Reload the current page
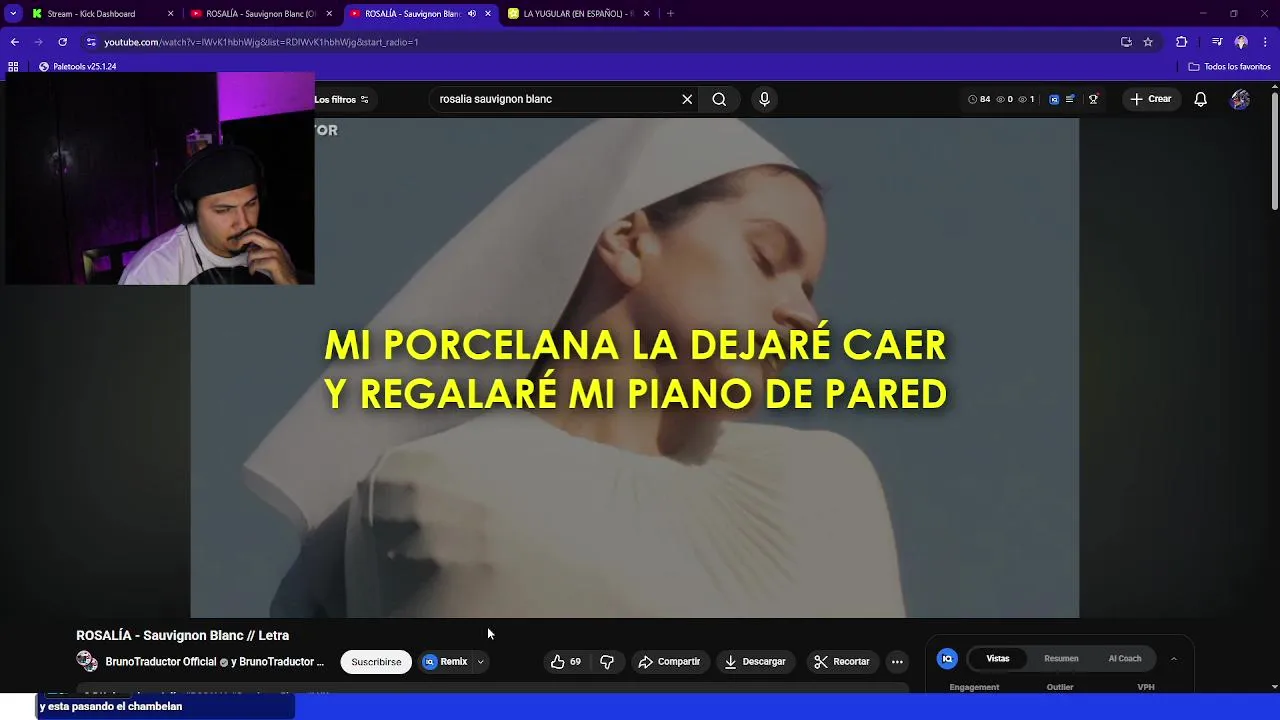 [x=62, y=42]
